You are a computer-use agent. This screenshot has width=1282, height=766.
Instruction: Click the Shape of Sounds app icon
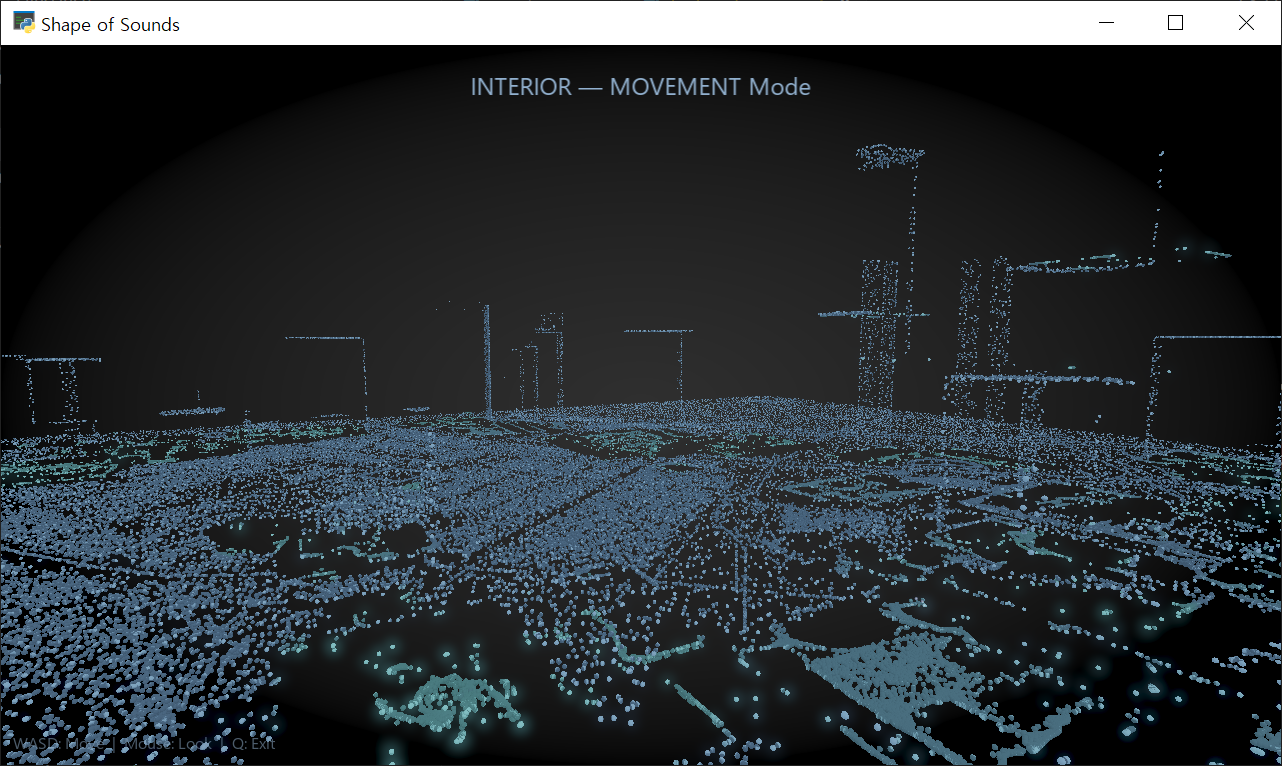tap(24, 23)
